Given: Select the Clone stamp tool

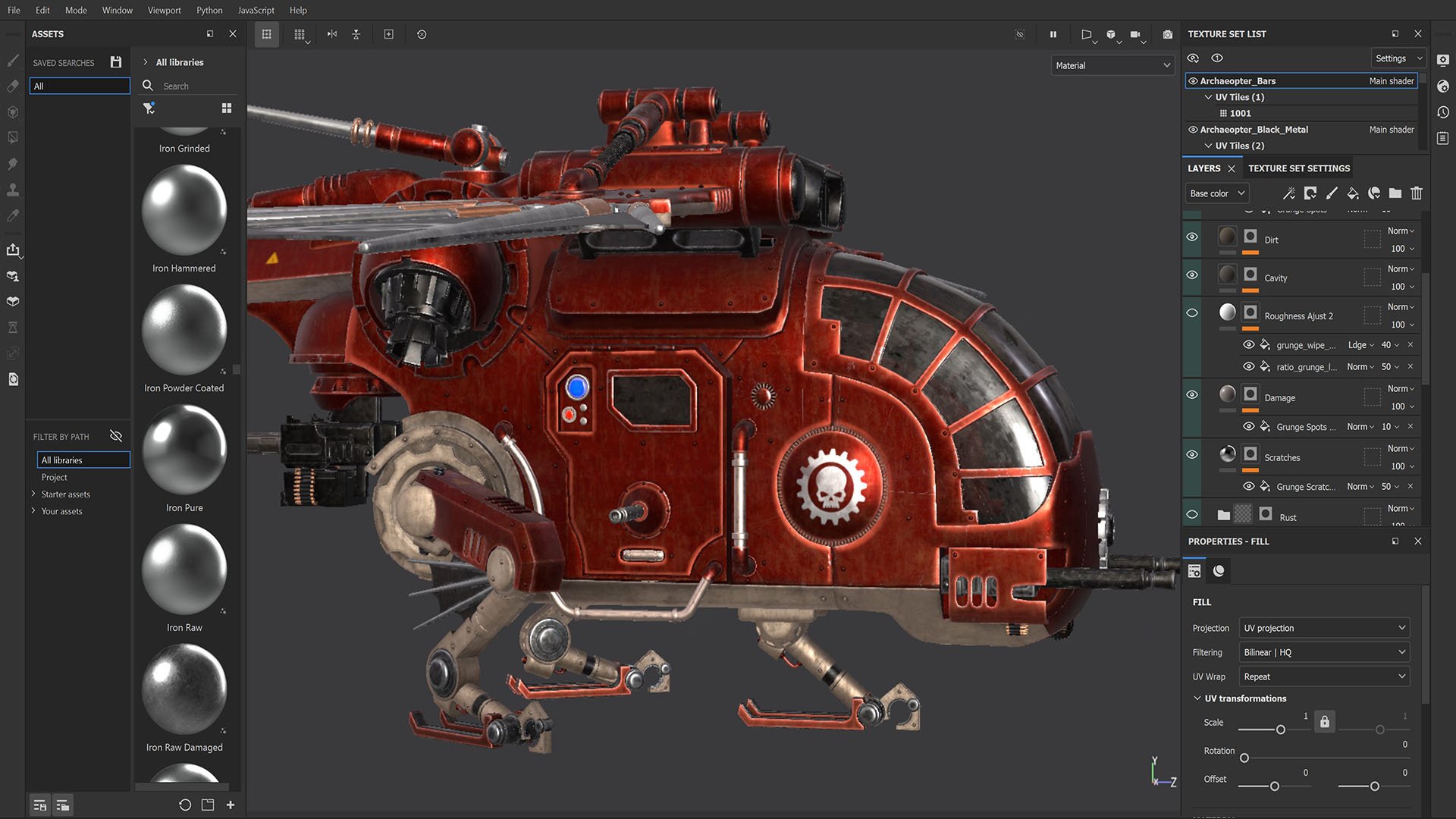Looking at the screenshot, I should click(x=13, y=190).
